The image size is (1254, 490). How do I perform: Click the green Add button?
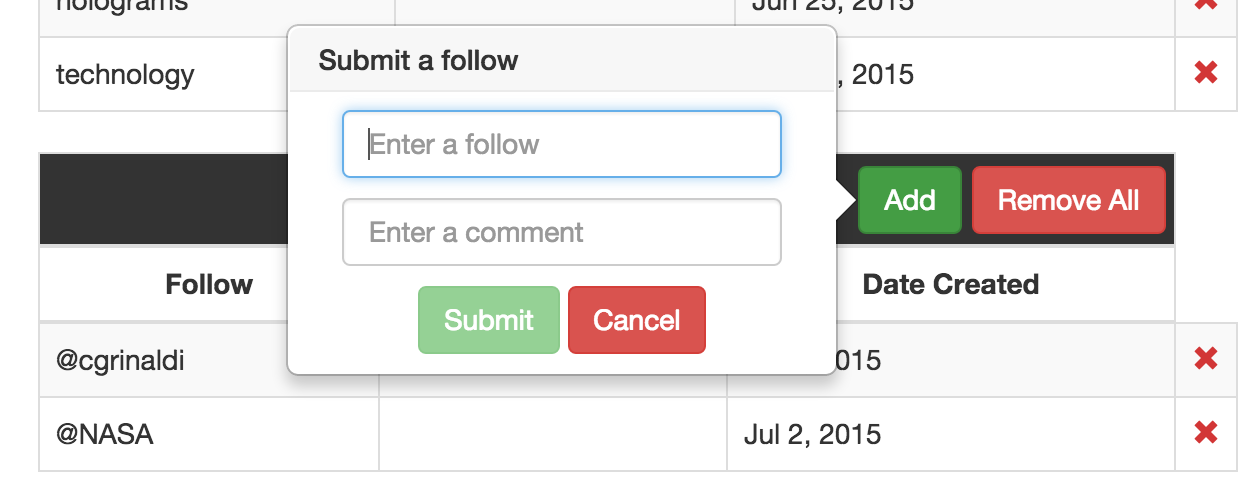pyautogui.click(x=910, y=200)
